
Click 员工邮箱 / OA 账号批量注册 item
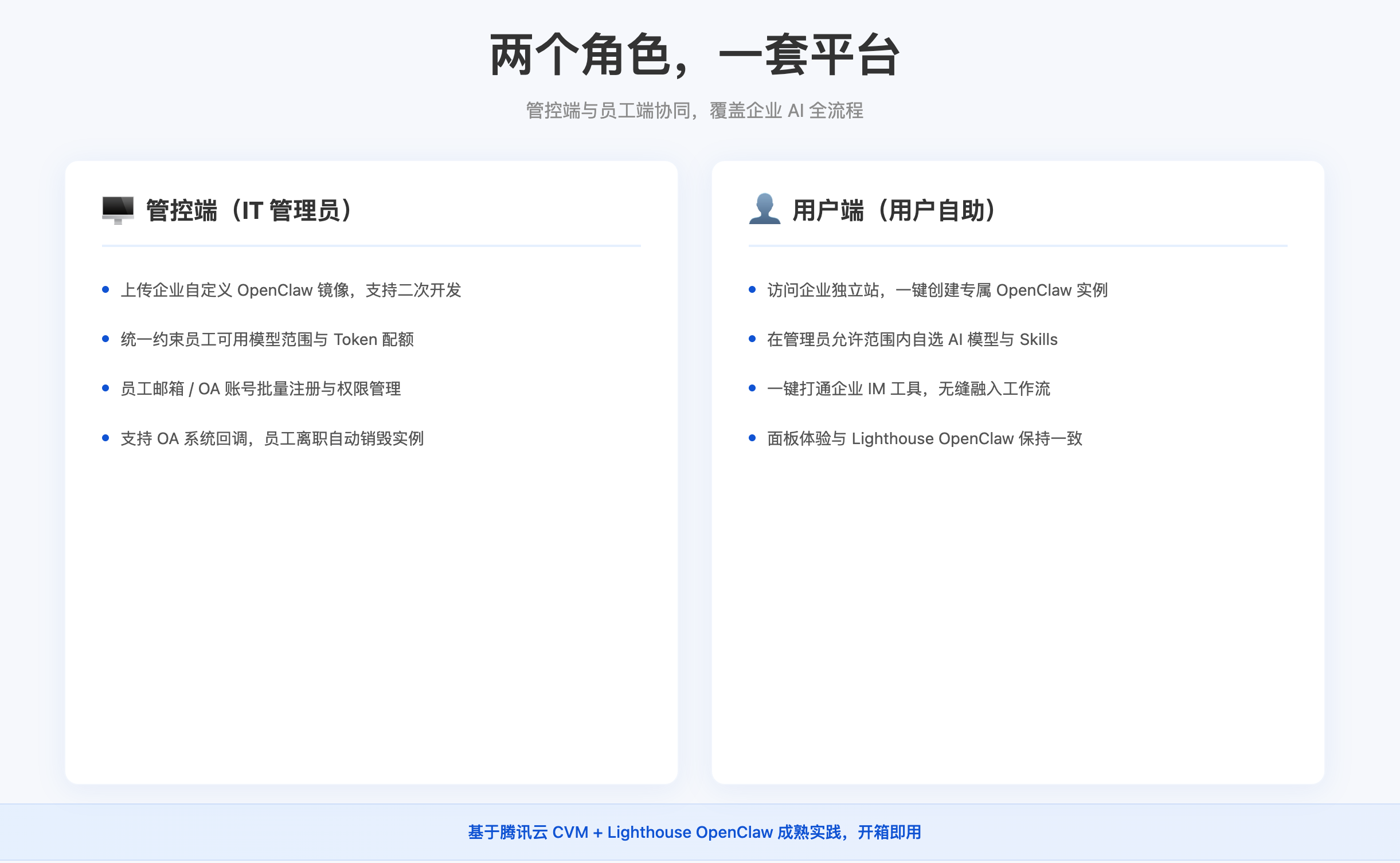tap(260, 389)
